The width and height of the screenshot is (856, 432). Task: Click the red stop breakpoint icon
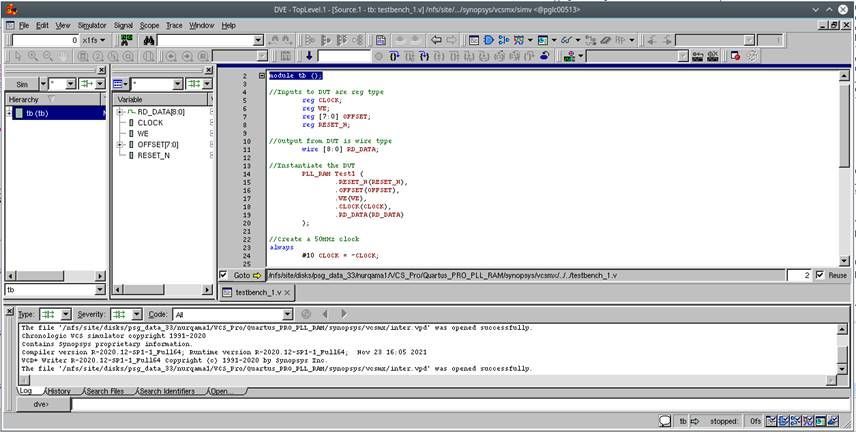click(x=735, y=56)
